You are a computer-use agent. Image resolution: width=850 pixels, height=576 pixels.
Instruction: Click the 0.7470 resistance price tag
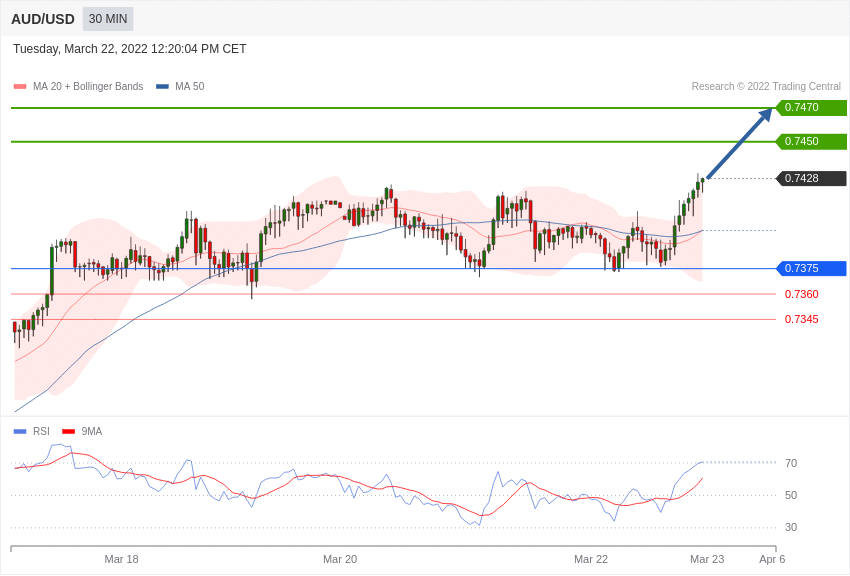pos(812,107)
